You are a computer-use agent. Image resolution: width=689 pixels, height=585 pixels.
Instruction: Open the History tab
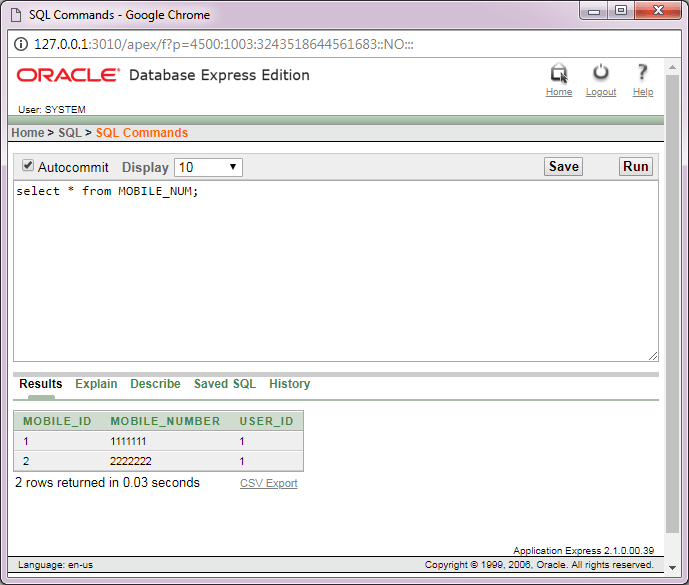click(290, 384)
